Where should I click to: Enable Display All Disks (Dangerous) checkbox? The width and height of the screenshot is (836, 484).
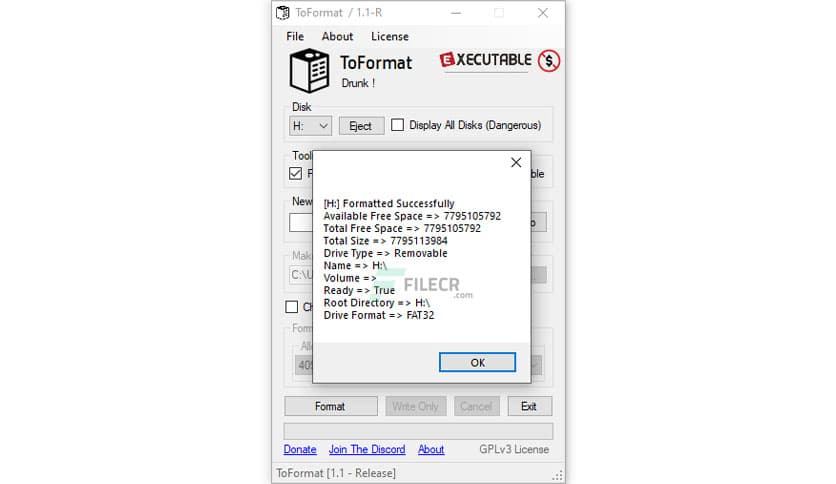click(397, 125)
